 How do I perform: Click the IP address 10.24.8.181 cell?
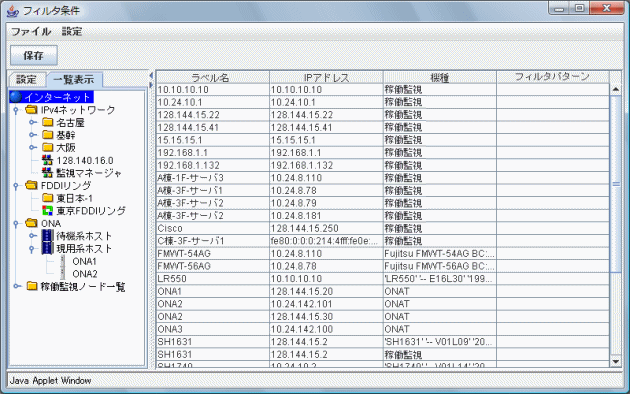coord(326,216)
